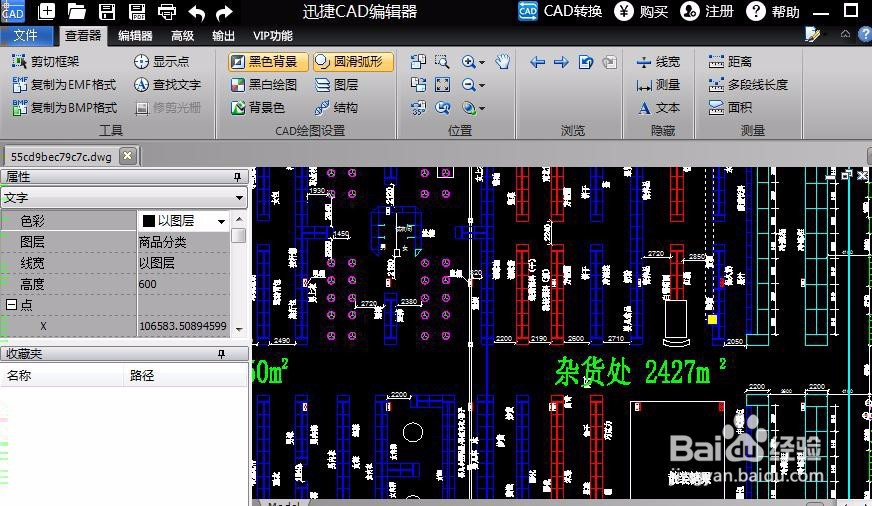This screenshot has height=506, width=872.
Task: Select the 距离 distance measure tool
Action: 730,62
